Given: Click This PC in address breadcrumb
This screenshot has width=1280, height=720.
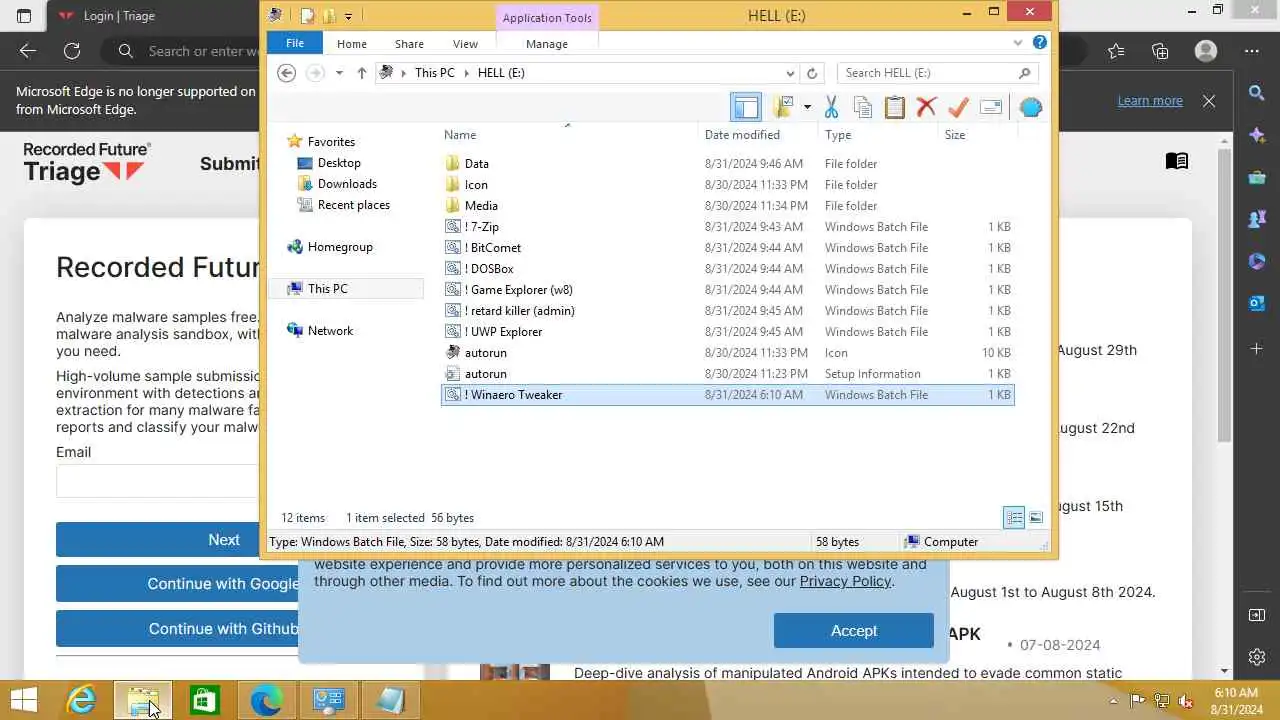Looking at the screenshot, I should click(434, 73).
